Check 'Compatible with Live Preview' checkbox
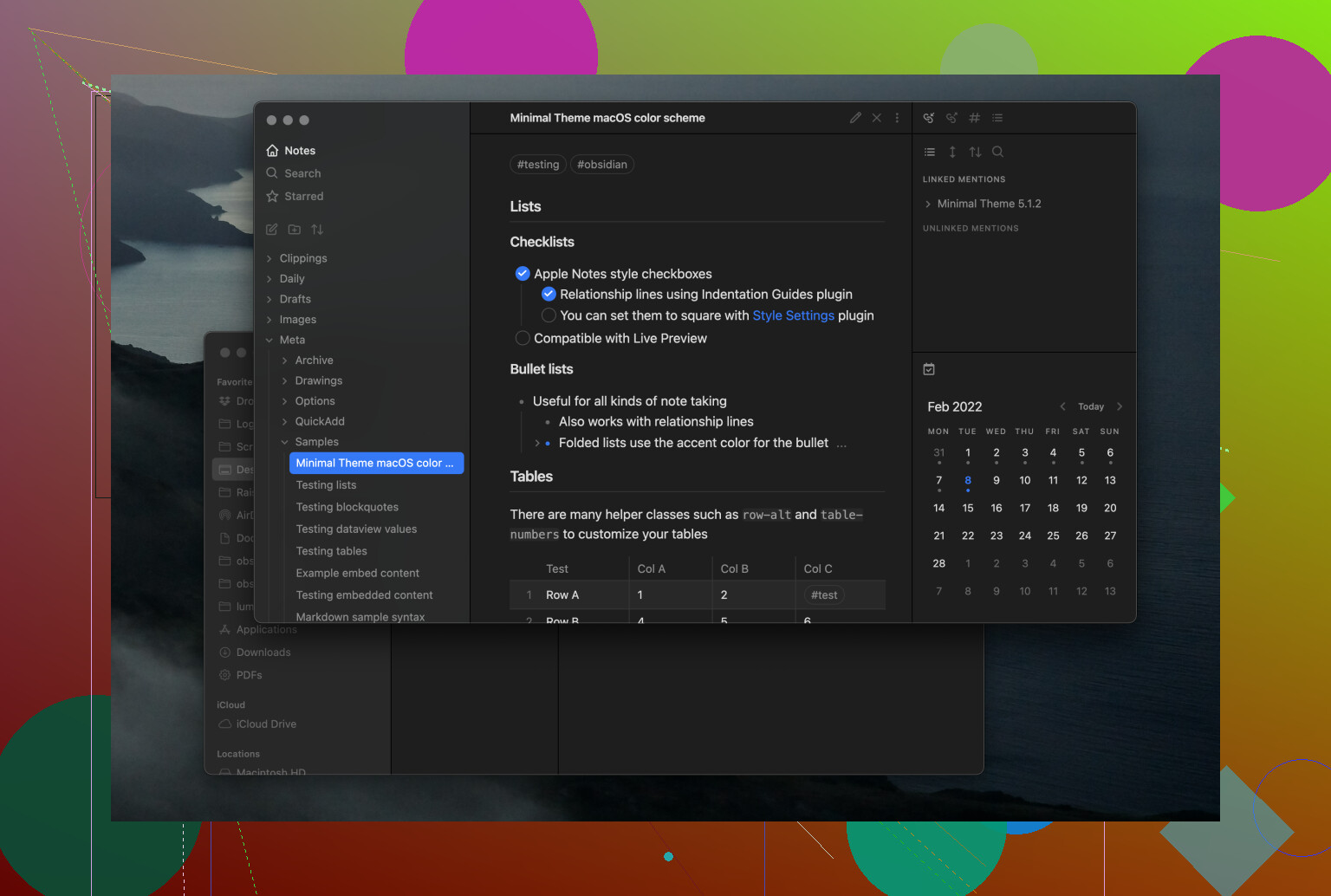The image size is (1331, 896). (x=523, y=338)
